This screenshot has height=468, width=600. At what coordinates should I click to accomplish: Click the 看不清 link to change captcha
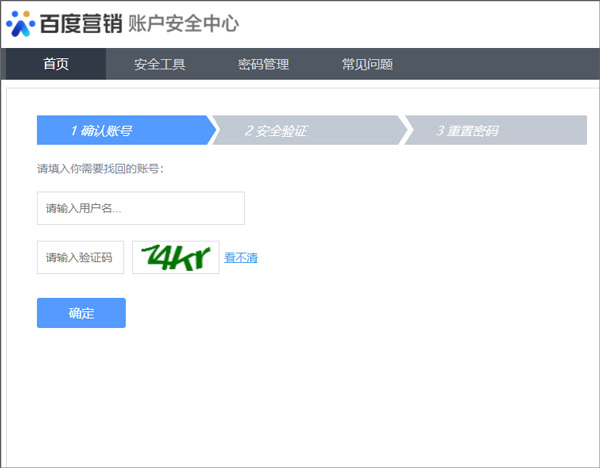click(241, 258)
